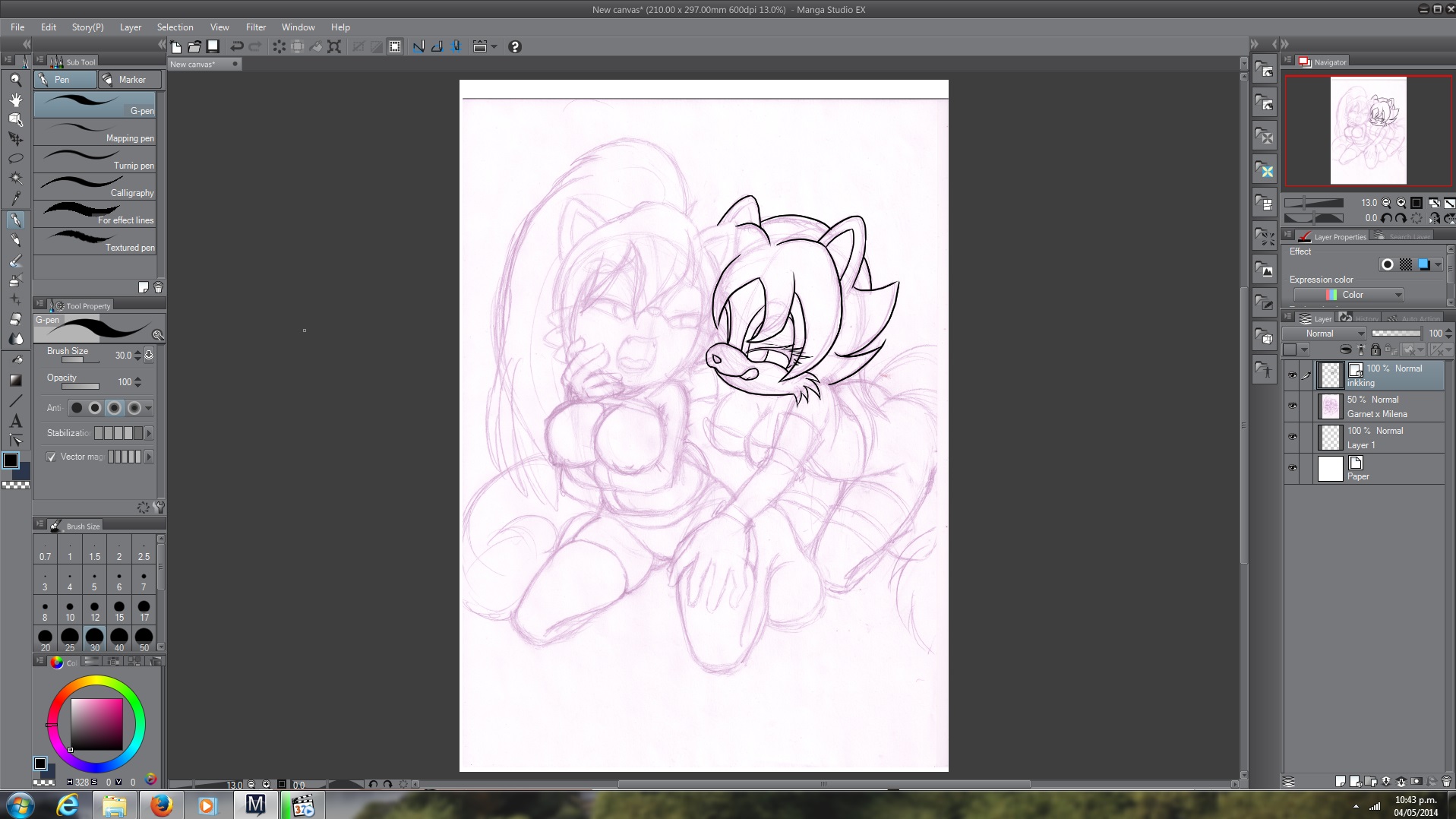Choose brush size 12 preset

(94, 610)
